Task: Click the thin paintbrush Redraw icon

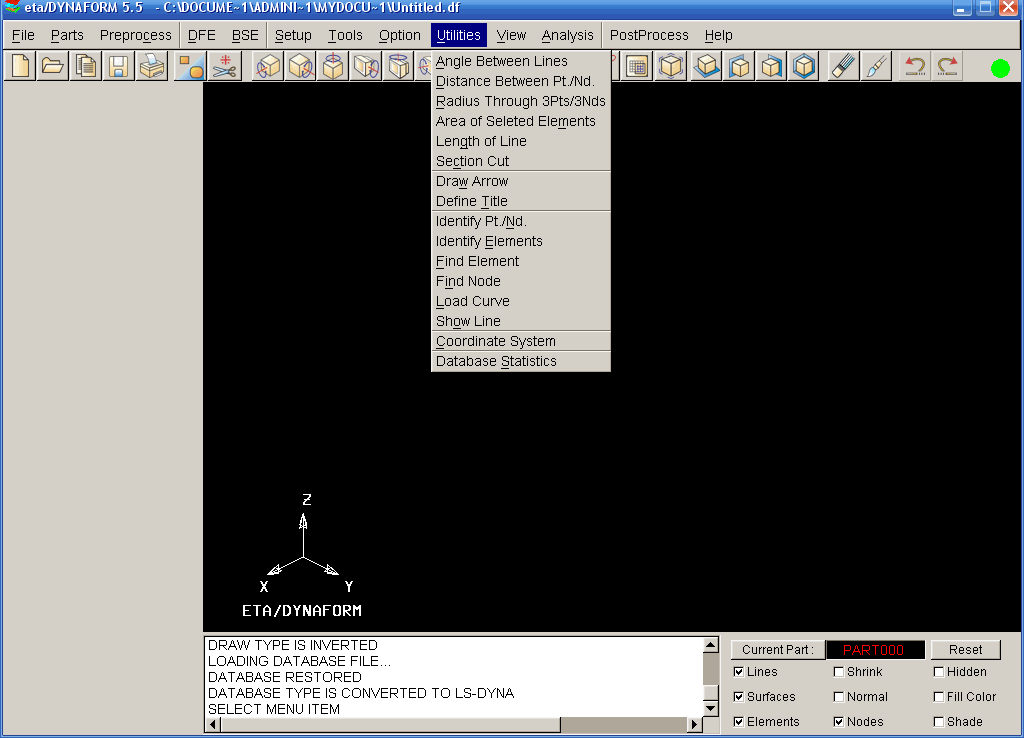Action: [876, 66]
